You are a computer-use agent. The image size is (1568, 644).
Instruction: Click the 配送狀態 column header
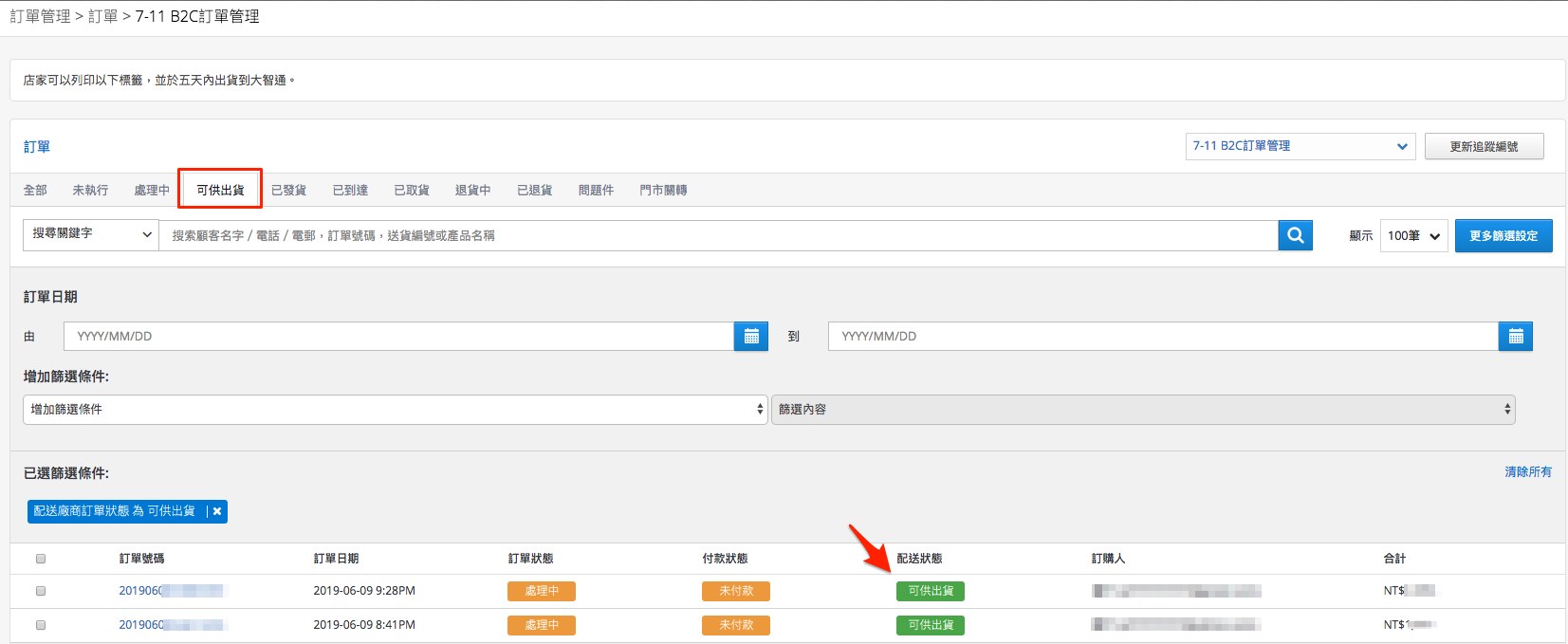tap(920, 559)
